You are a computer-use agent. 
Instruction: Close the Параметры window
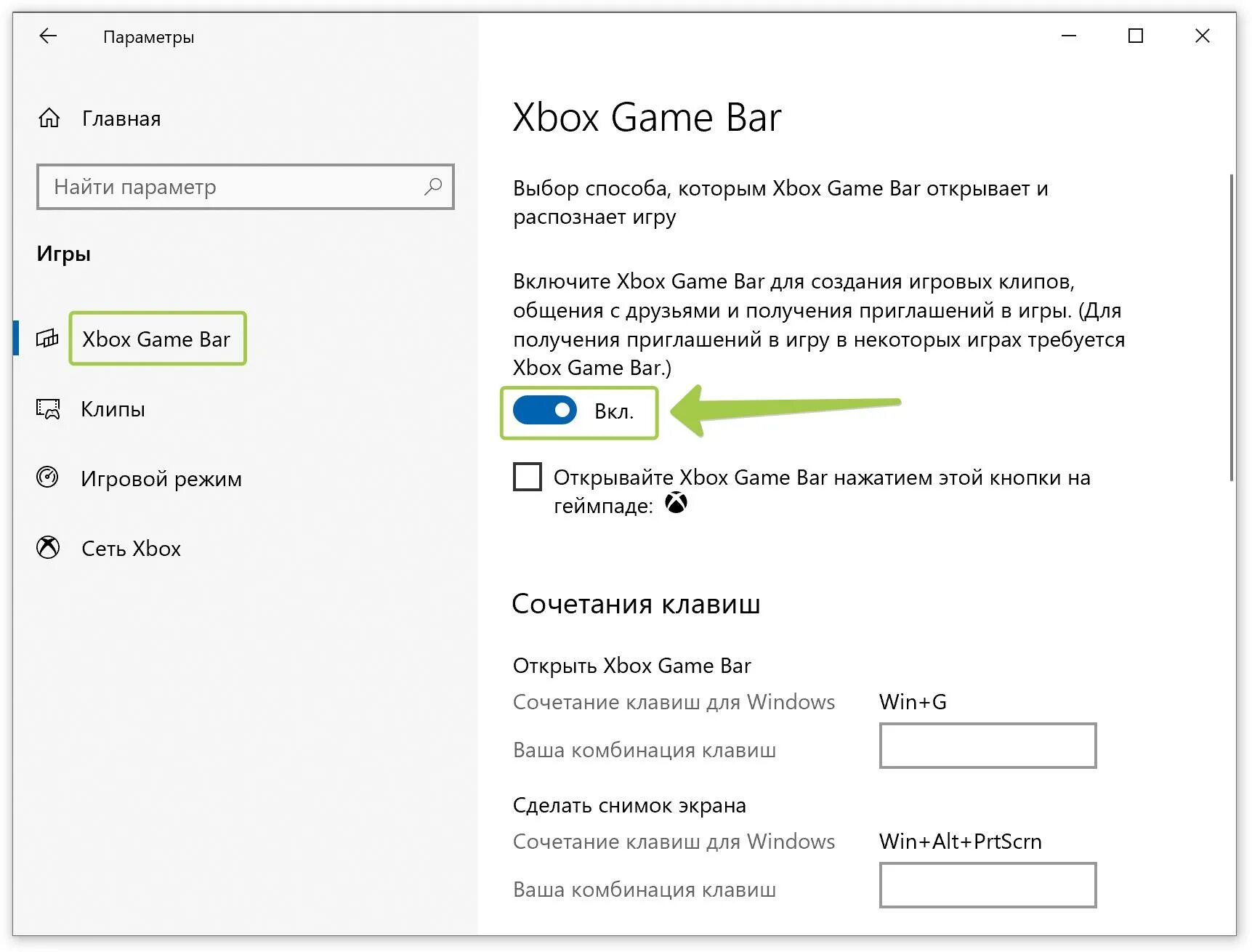[1203, 36]
